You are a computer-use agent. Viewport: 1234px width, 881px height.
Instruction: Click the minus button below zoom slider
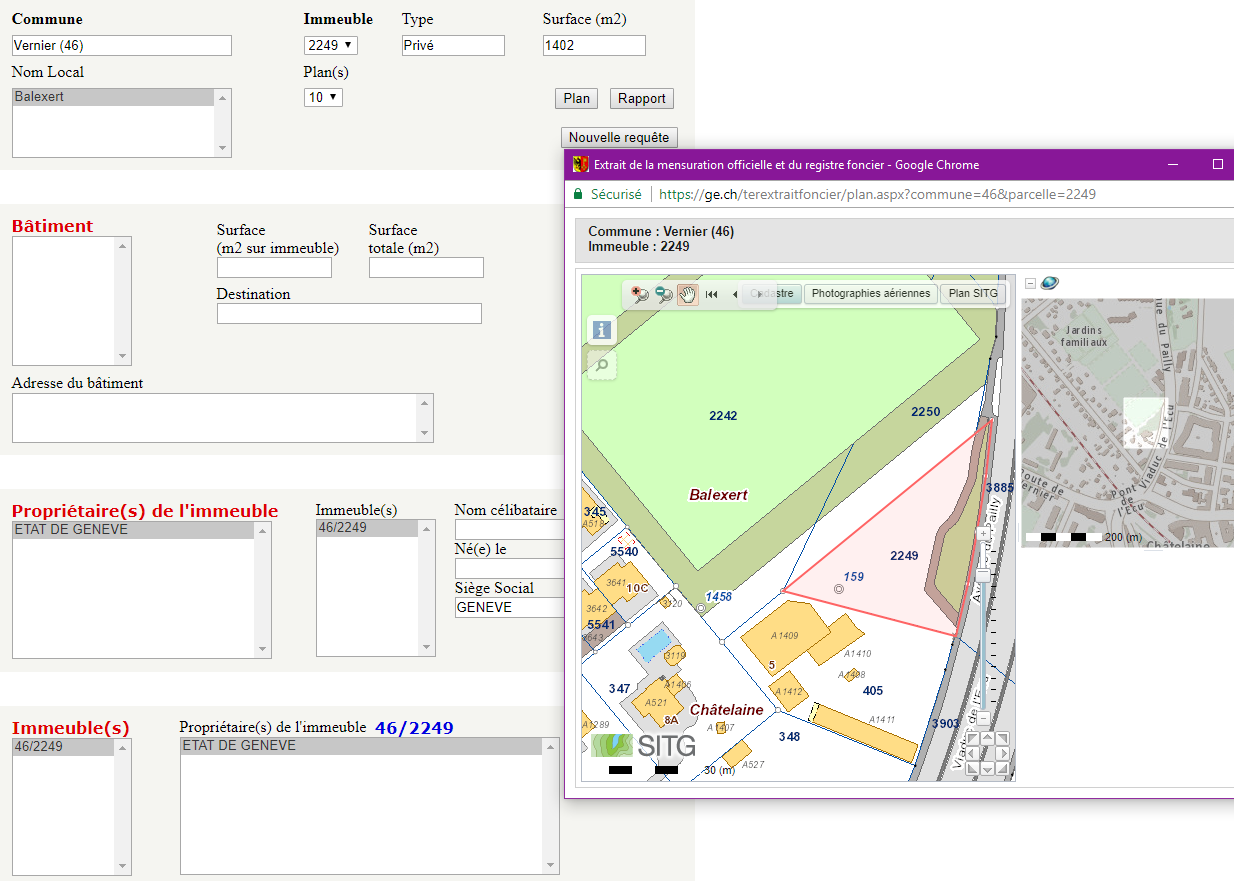[983, 719]
